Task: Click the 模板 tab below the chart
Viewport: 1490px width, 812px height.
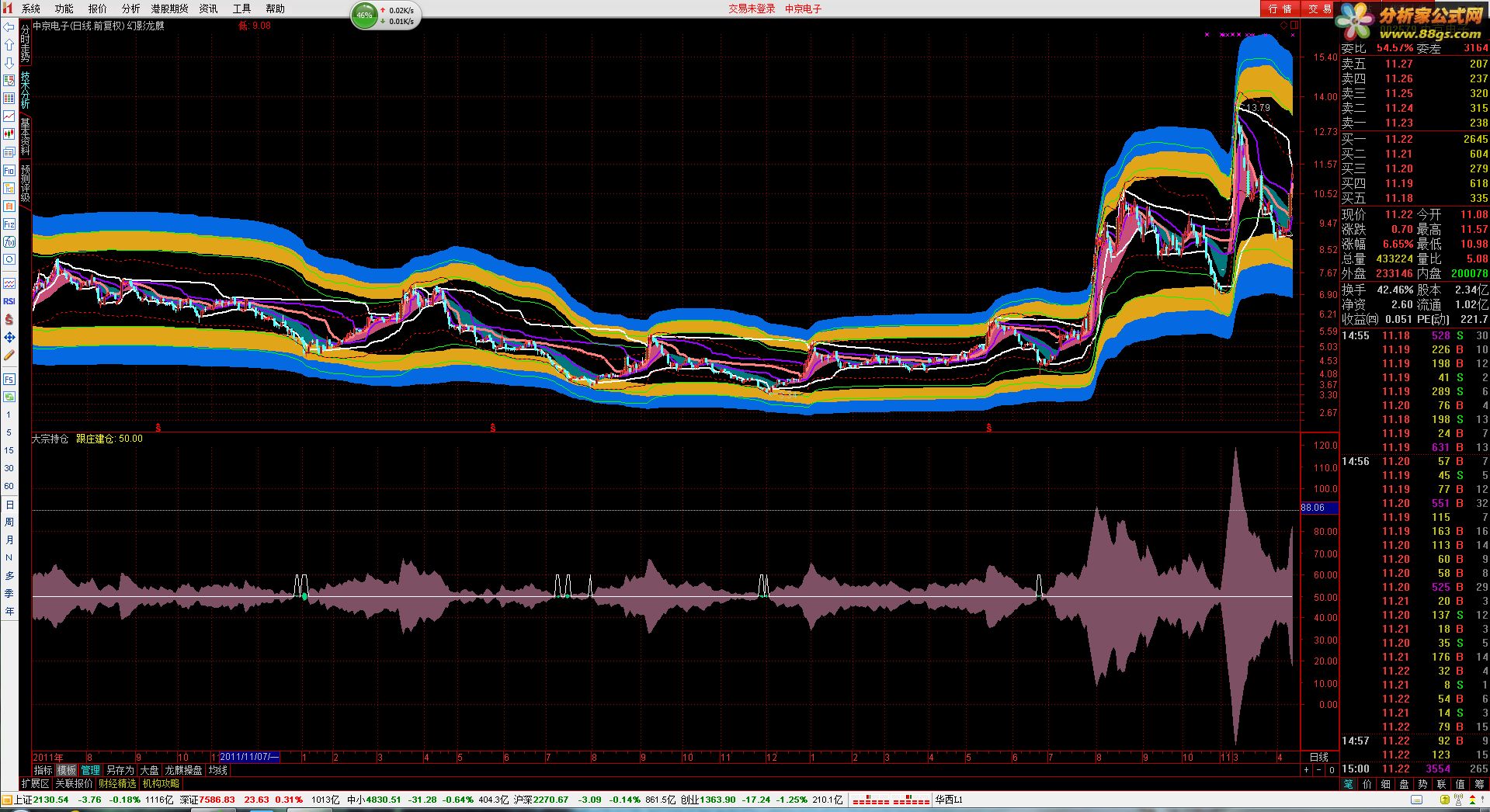Action: 67,770
